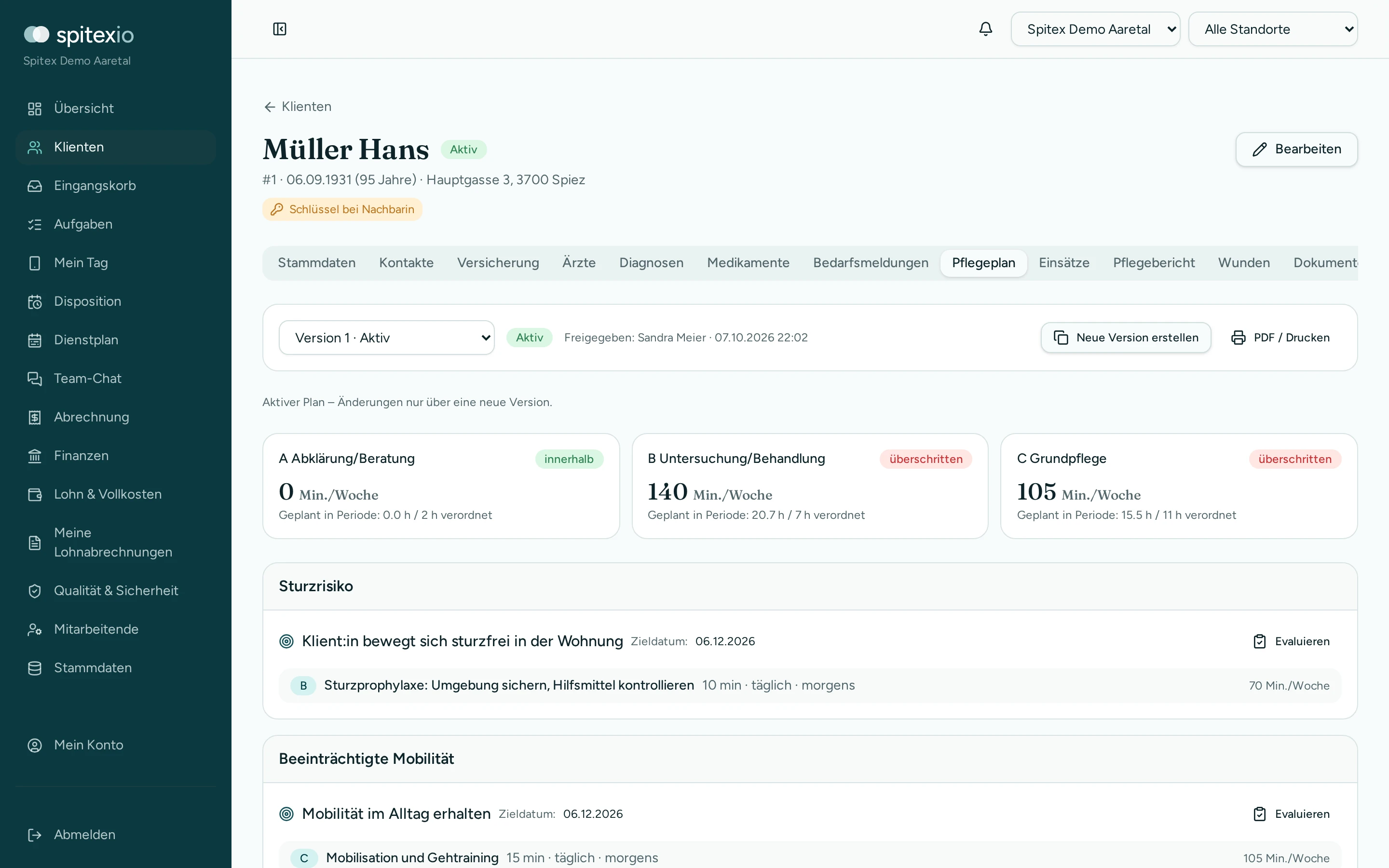Open Meine Lohnabrechnungen

[x=115, y=542]
